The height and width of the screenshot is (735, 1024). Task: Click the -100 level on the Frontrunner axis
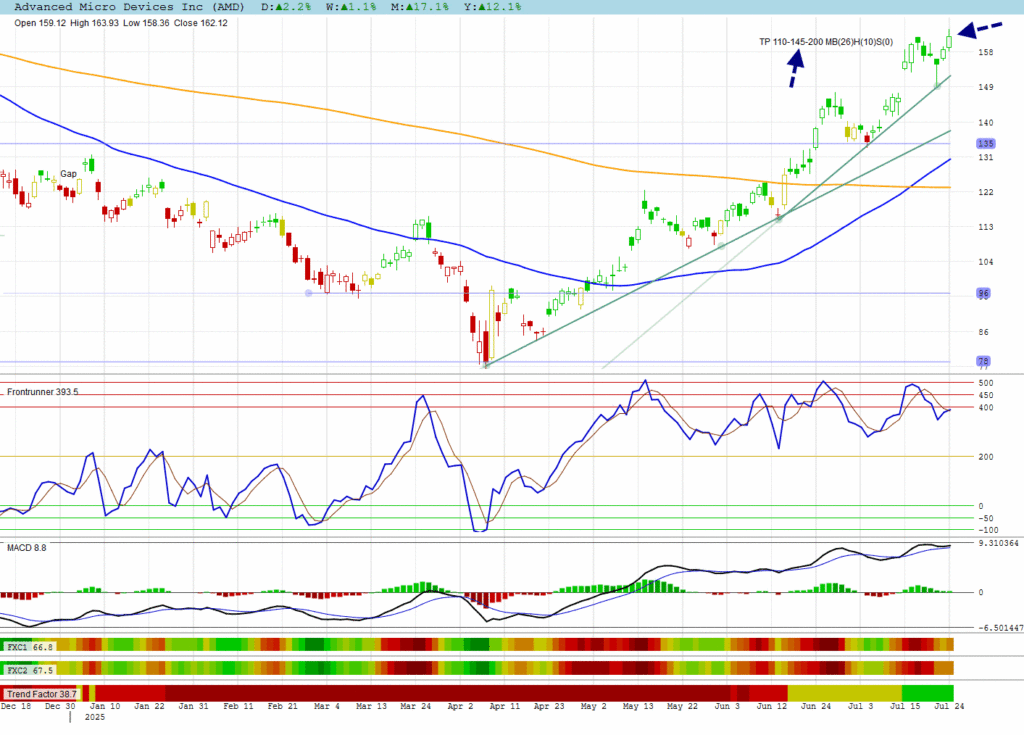(x=988, y=531)
